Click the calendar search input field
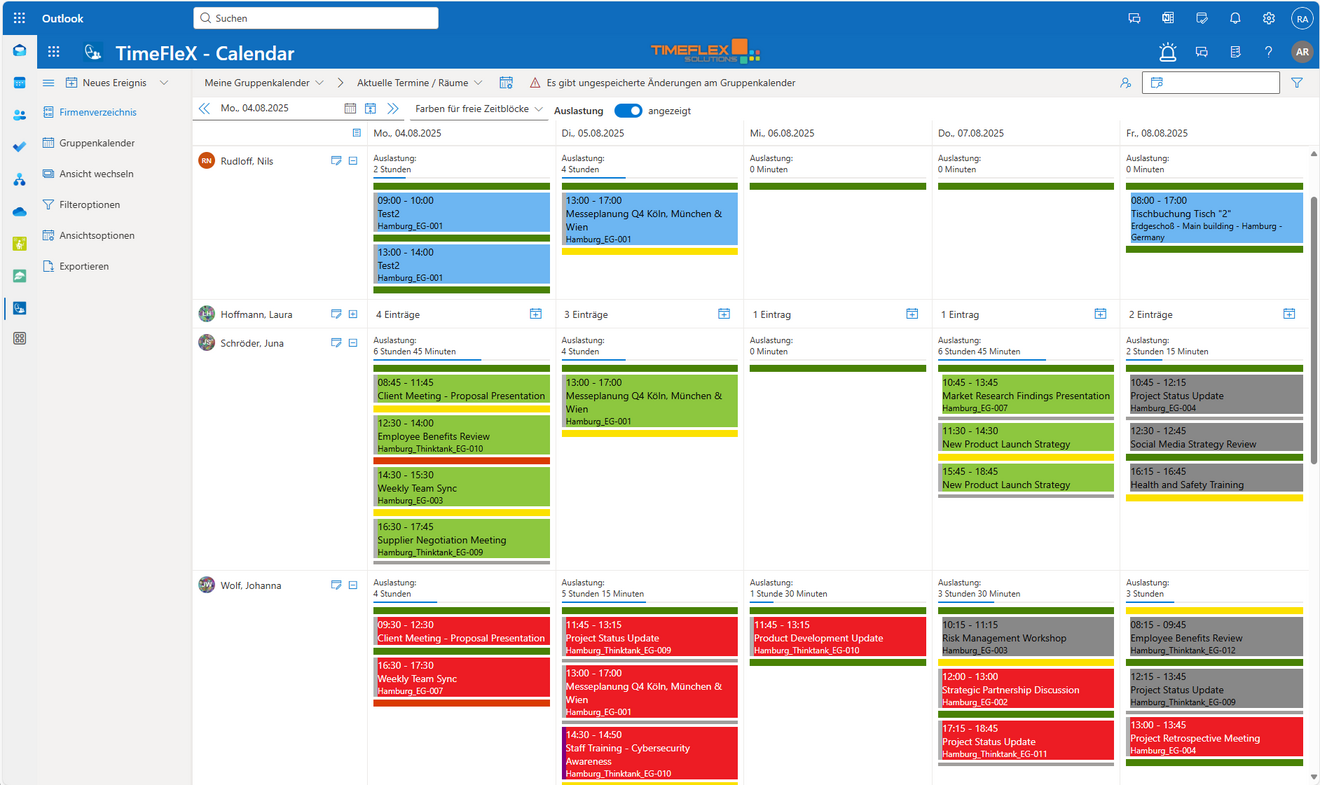Image resolution: width=1320 pixels, height=785 pixels. click(x=1211, y=83)
